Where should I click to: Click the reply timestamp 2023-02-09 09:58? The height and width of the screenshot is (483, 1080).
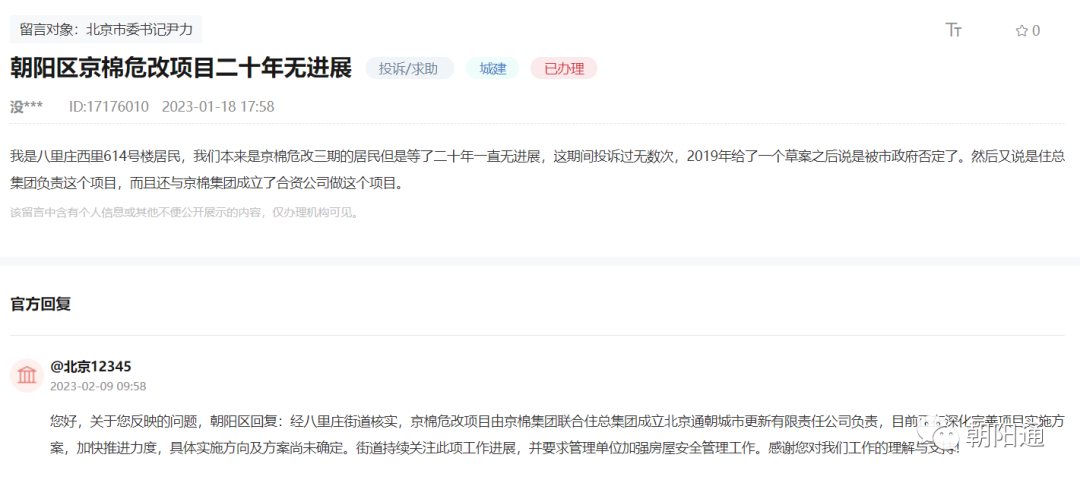98,386
